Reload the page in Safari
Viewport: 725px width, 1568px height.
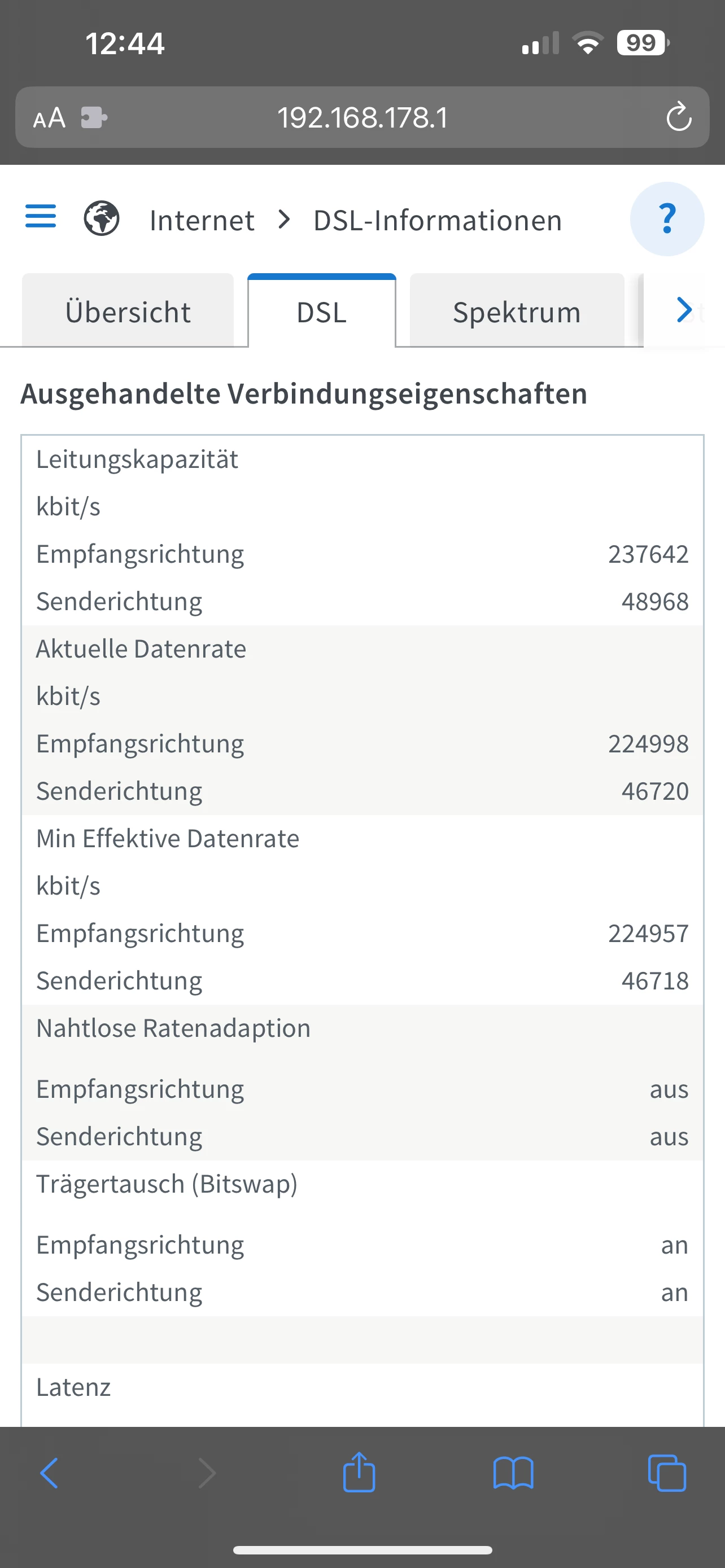[x=679, y=117]
